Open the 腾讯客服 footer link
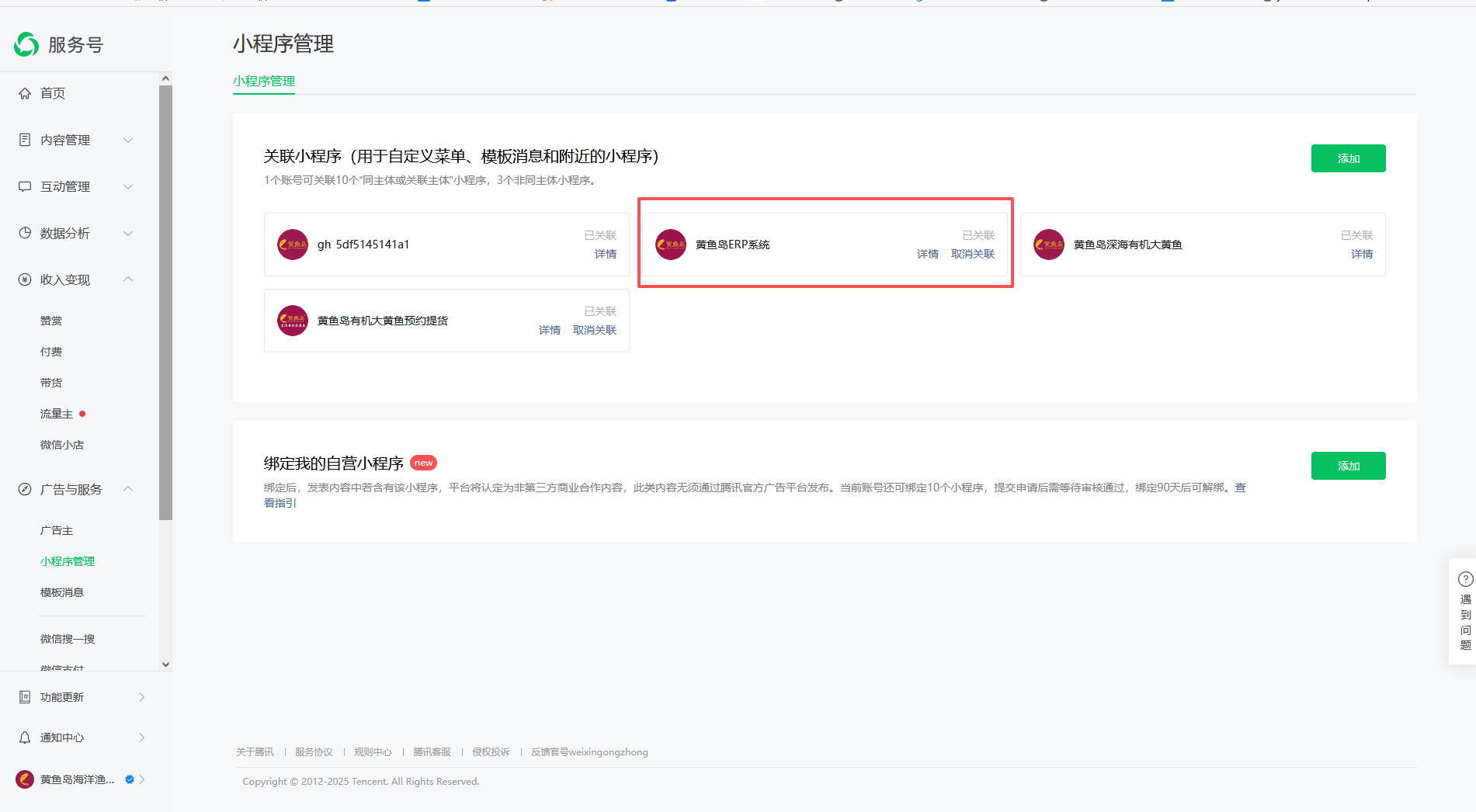Screen dimensions: 1476x812 pos(432,752)
